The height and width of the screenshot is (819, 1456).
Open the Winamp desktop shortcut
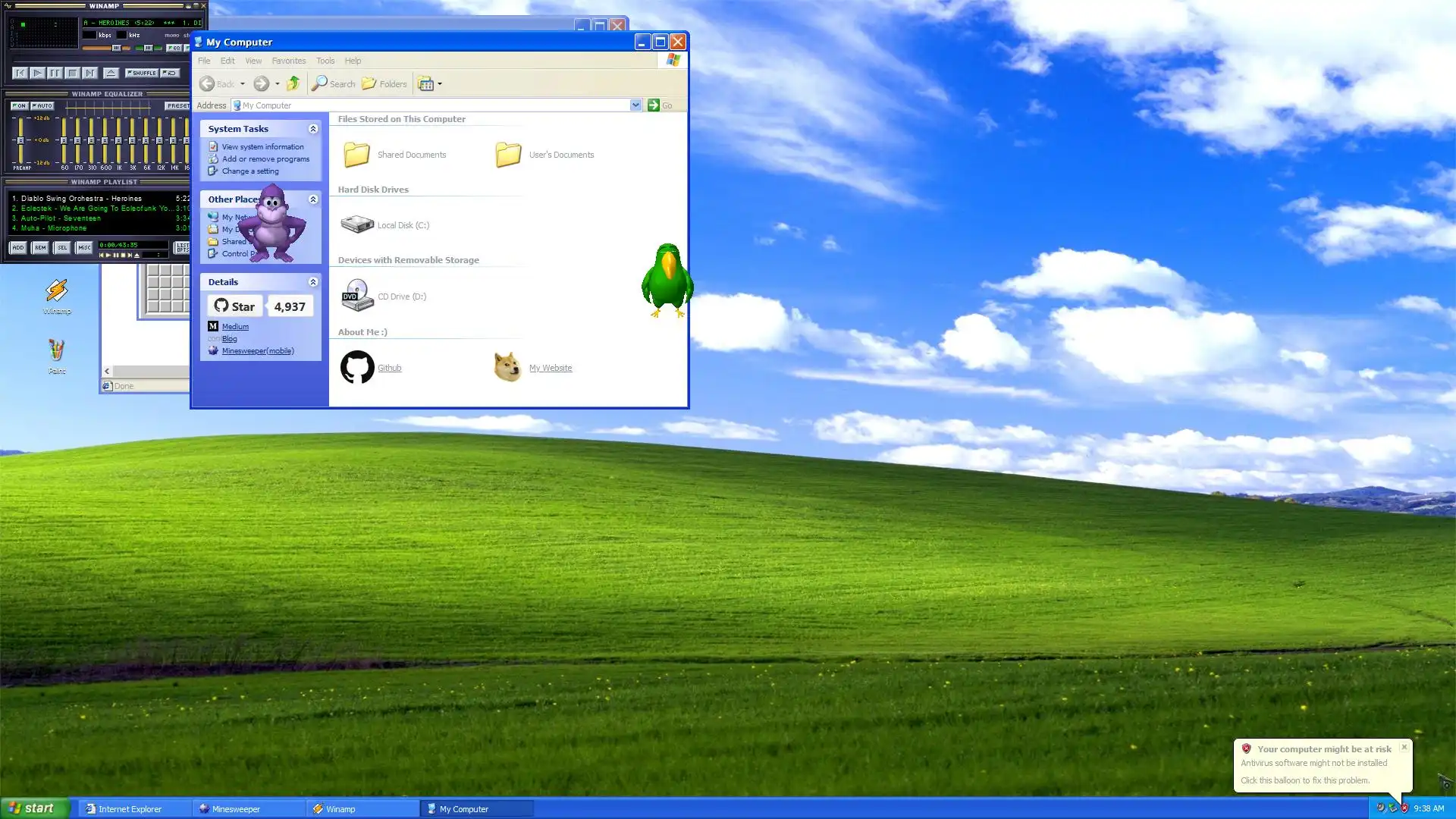point(57,291)
